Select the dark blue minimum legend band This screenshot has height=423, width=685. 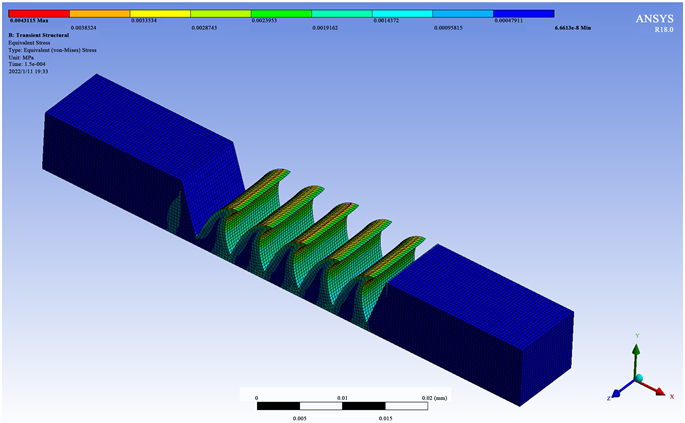tap(523, 14)
